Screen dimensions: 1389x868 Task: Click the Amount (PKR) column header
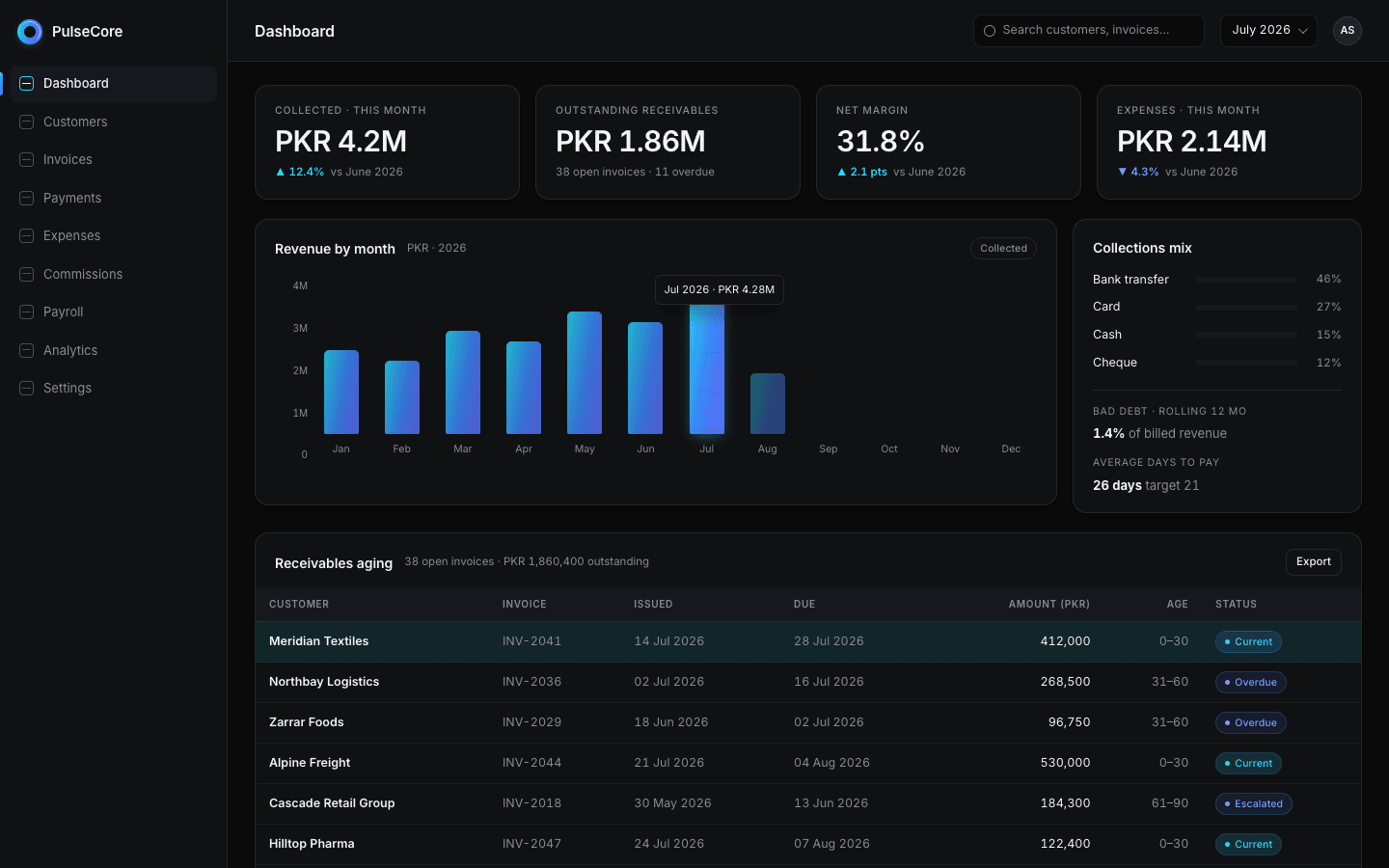[x=1049, y=605]
